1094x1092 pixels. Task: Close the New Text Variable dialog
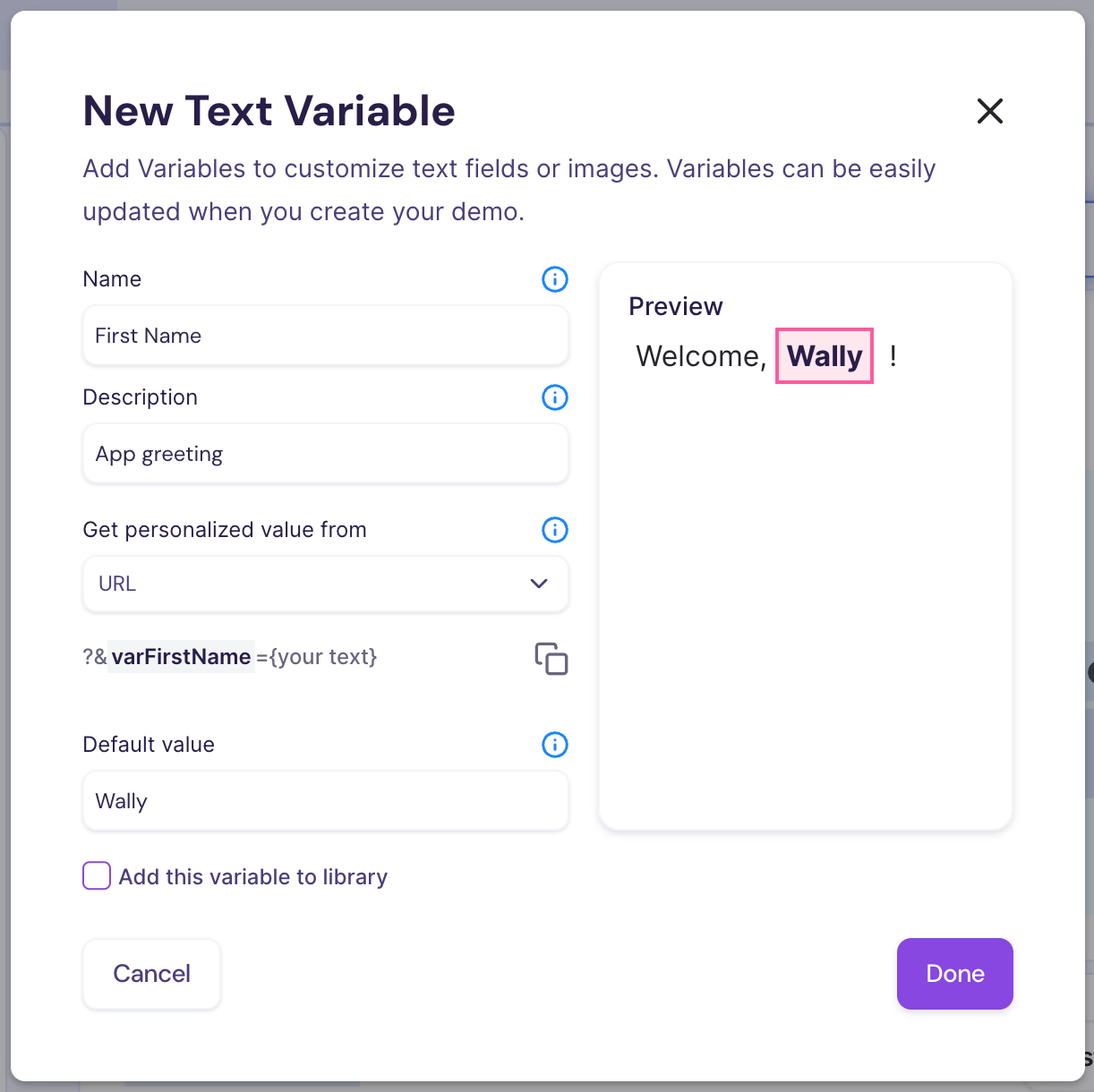(990, 111)
